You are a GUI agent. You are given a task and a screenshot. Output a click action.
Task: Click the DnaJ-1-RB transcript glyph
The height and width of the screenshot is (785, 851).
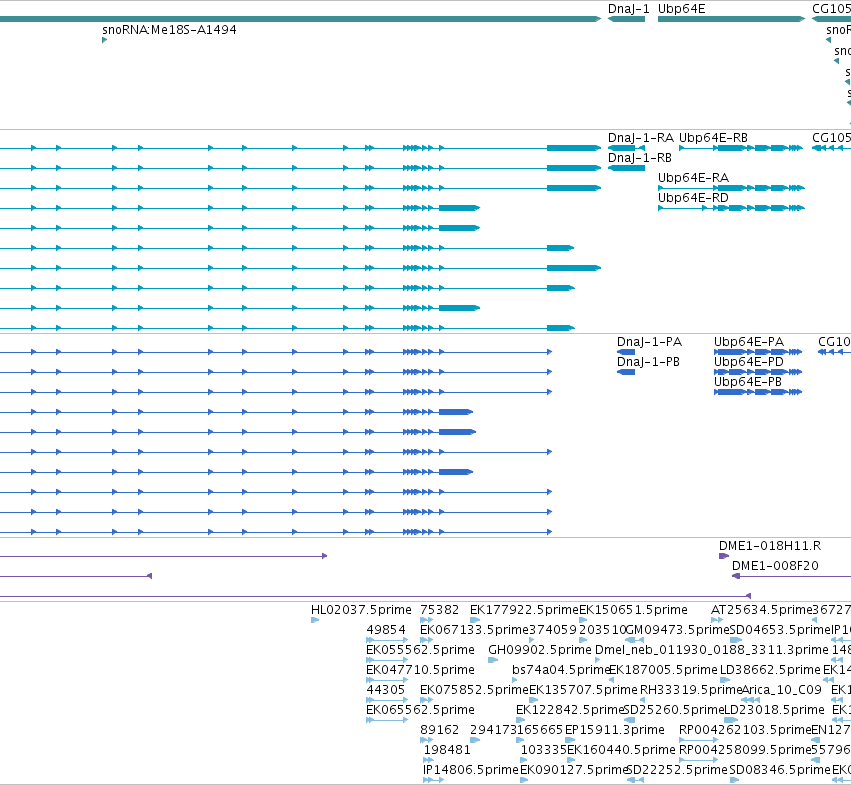tap(626, 168)
